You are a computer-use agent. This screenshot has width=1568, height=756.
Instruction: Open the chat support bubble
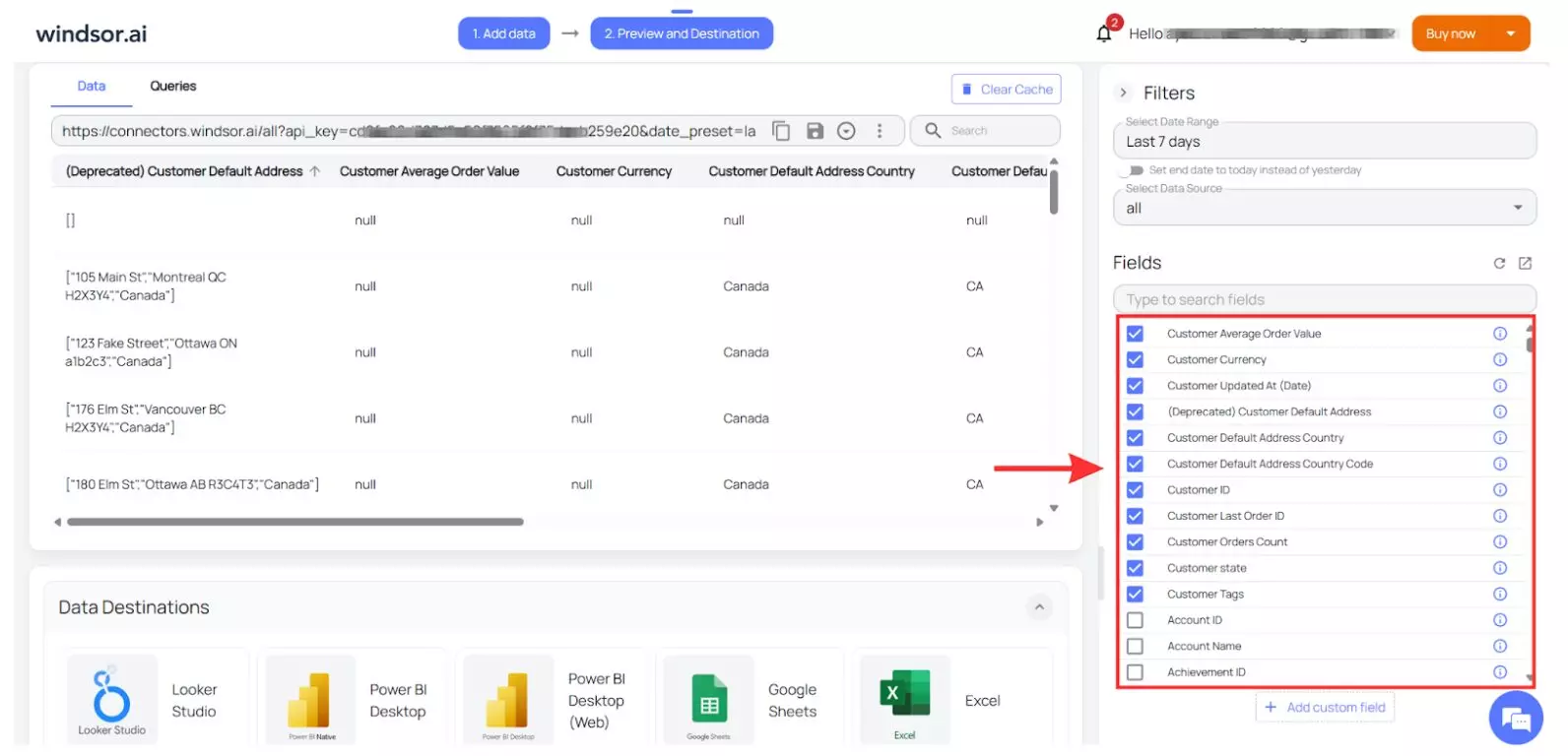point(1516,719)
